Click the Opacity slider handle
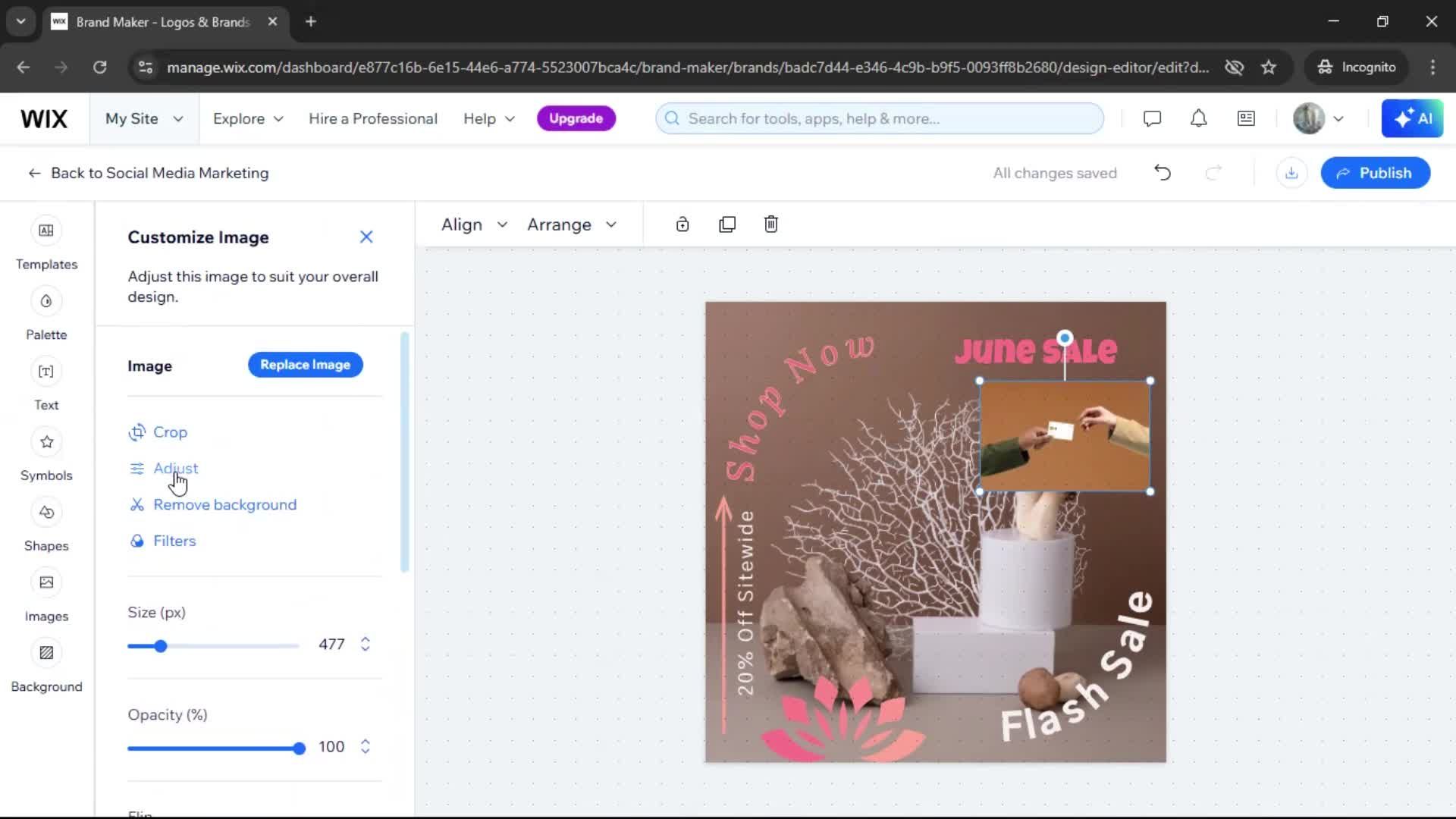 (299, 748)
